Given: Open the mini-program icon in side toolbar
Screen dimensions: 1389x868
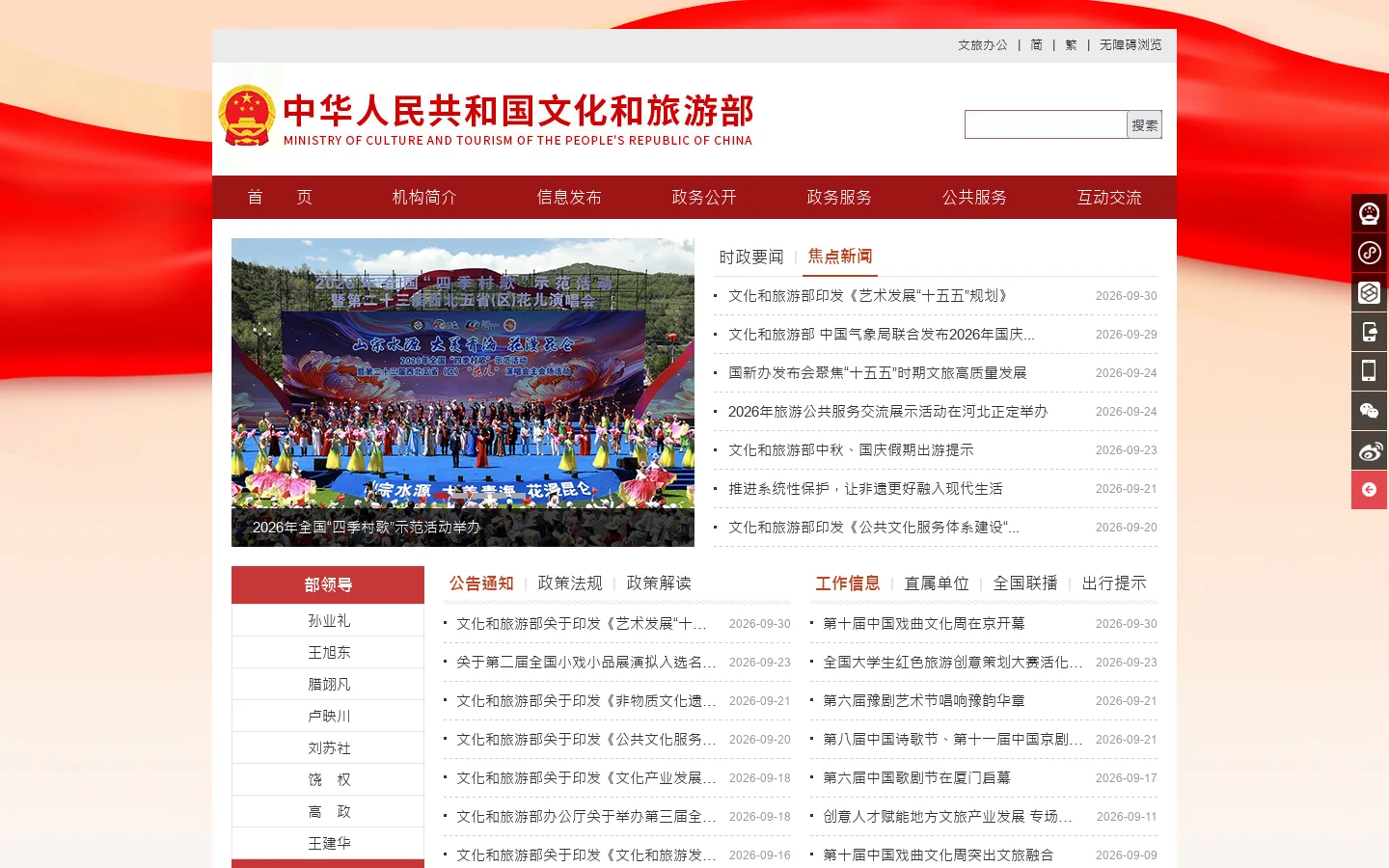Looking at the screenshot, I should click(1369, 253).
